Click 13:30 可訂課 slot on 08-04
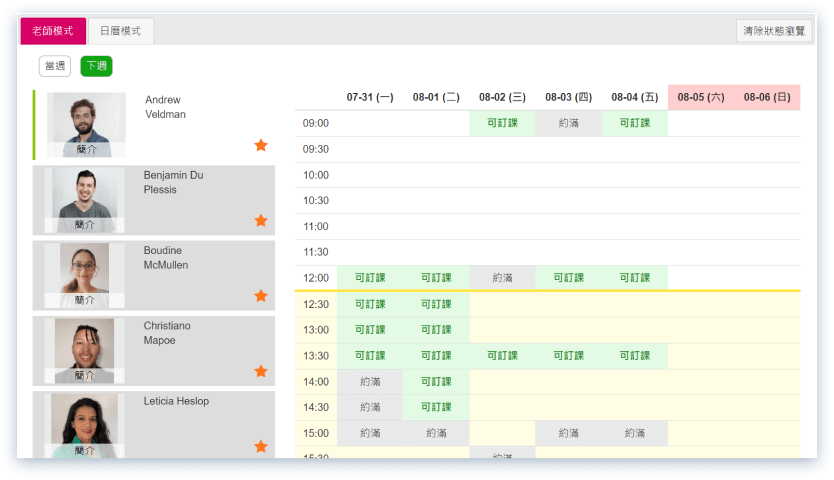 (x=634, y=355)
